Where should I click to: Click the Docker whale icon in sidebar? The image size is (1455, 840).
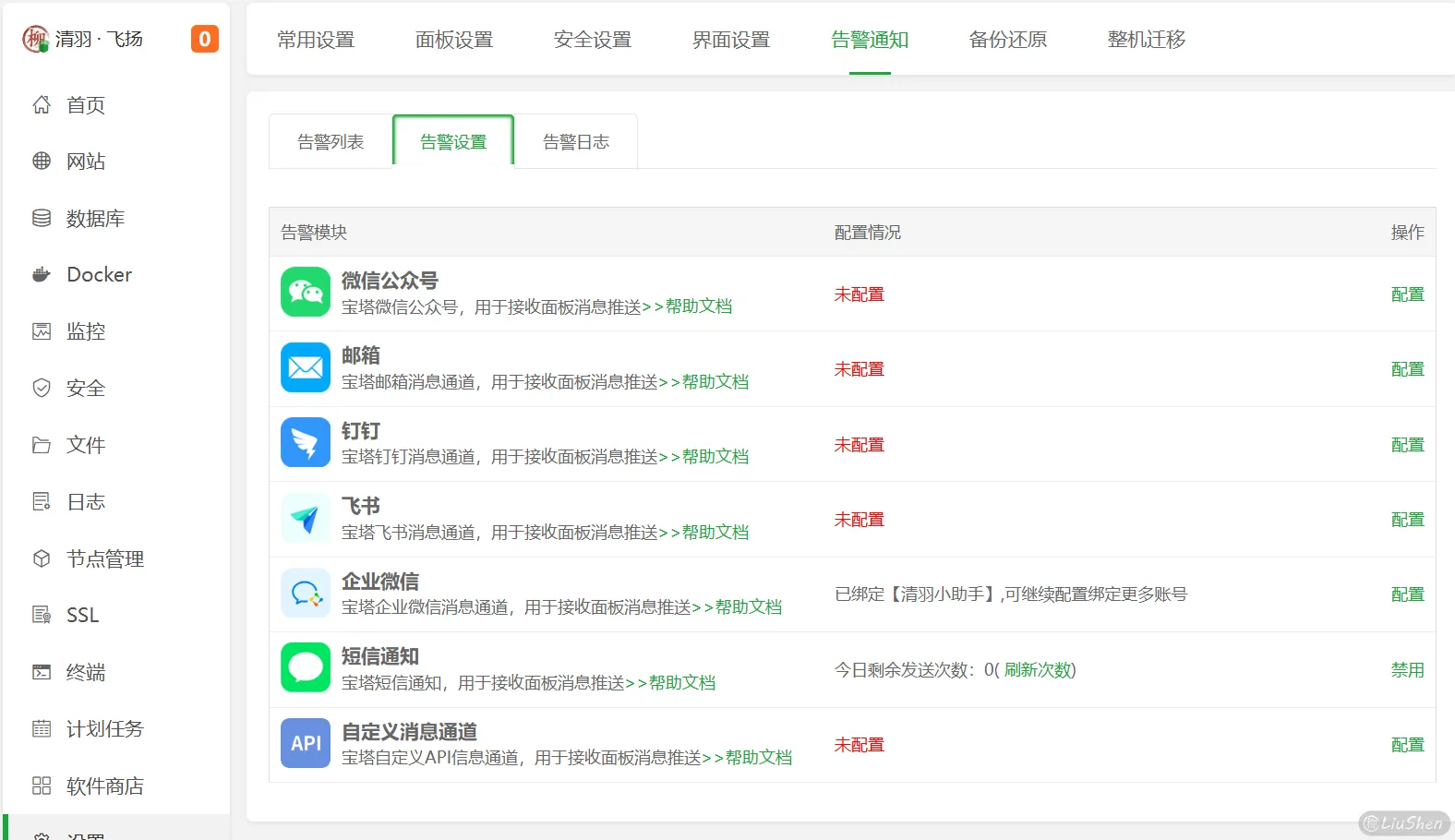click(42, 274)
